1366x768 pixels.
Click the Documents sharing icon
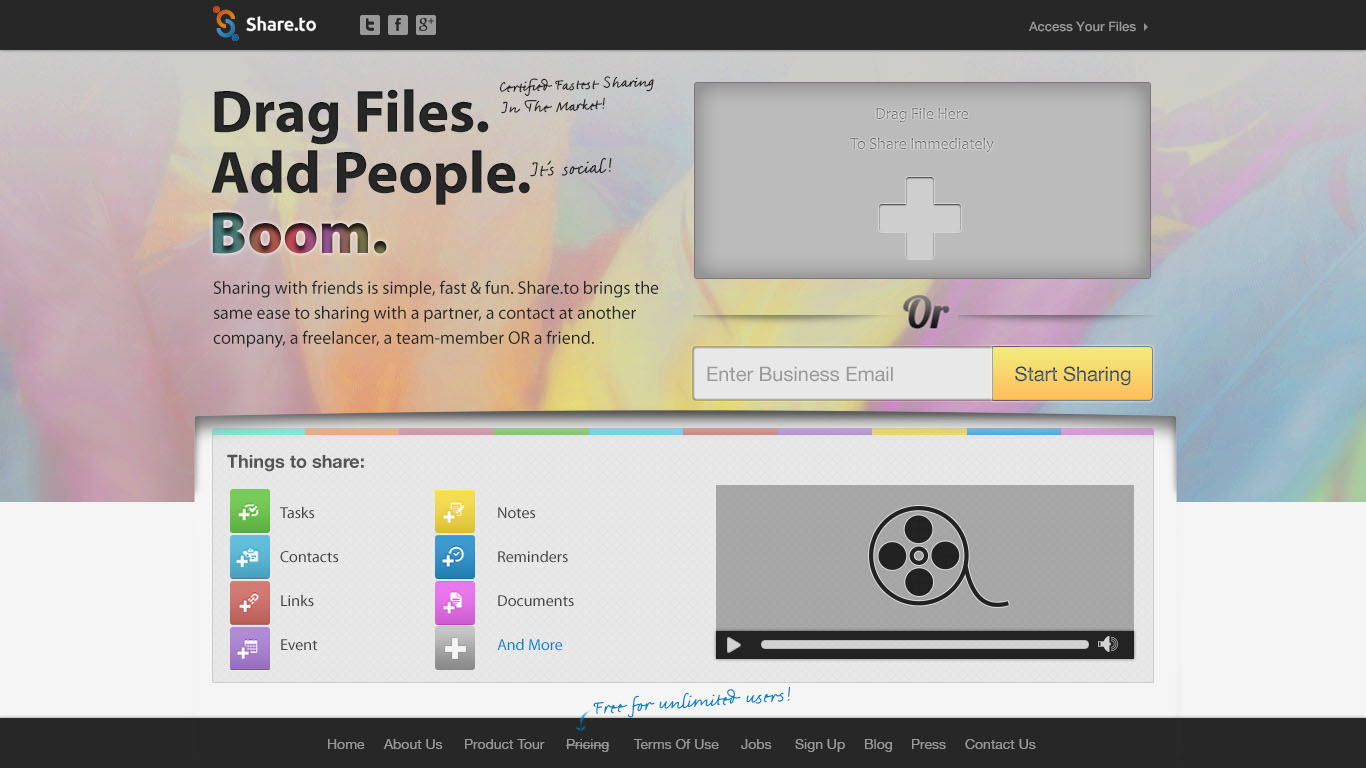tap(455, 602)
